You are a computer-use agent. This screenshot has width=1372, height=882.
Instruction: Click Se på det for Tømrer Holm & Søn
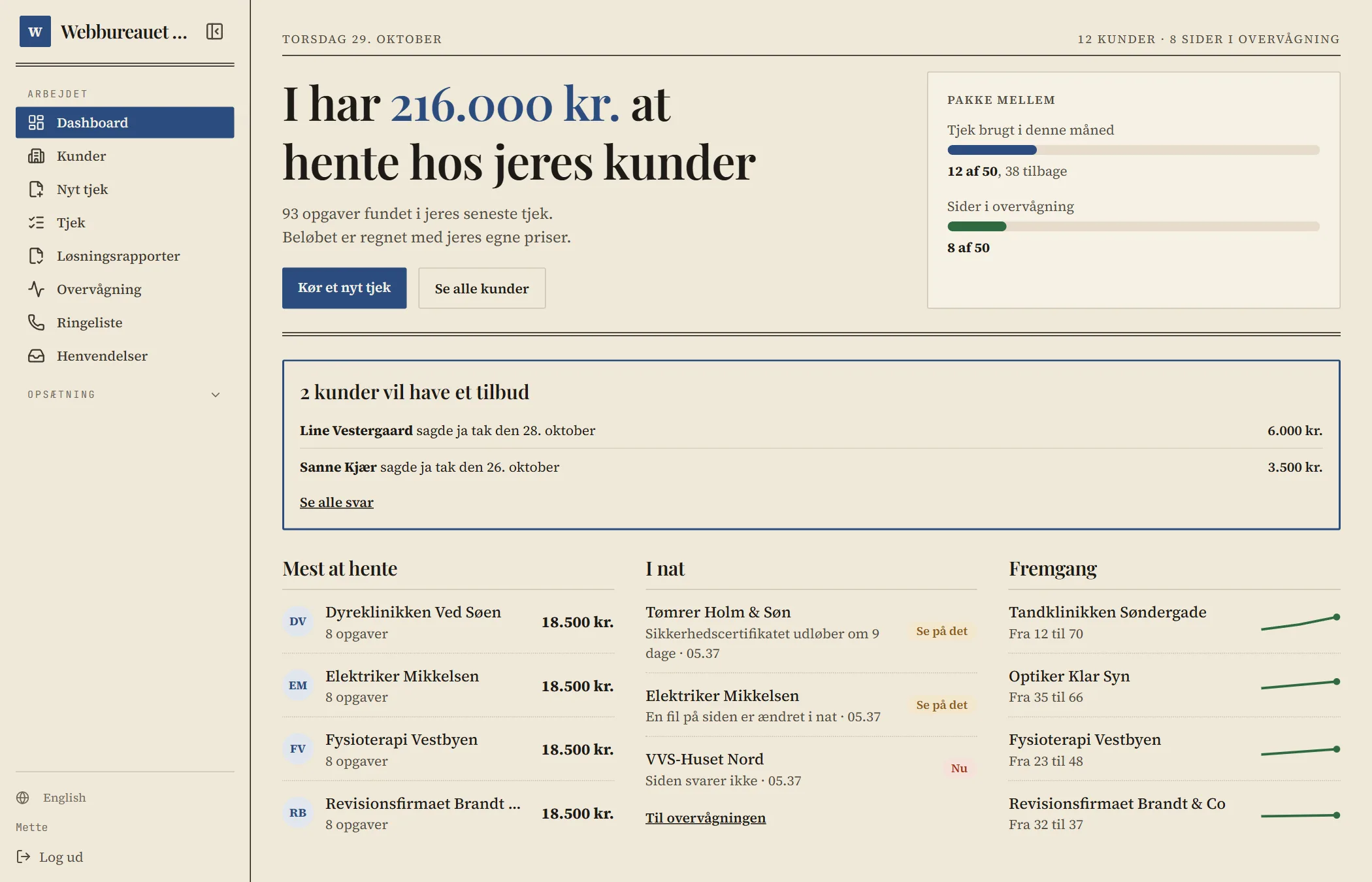coord(941,631)
